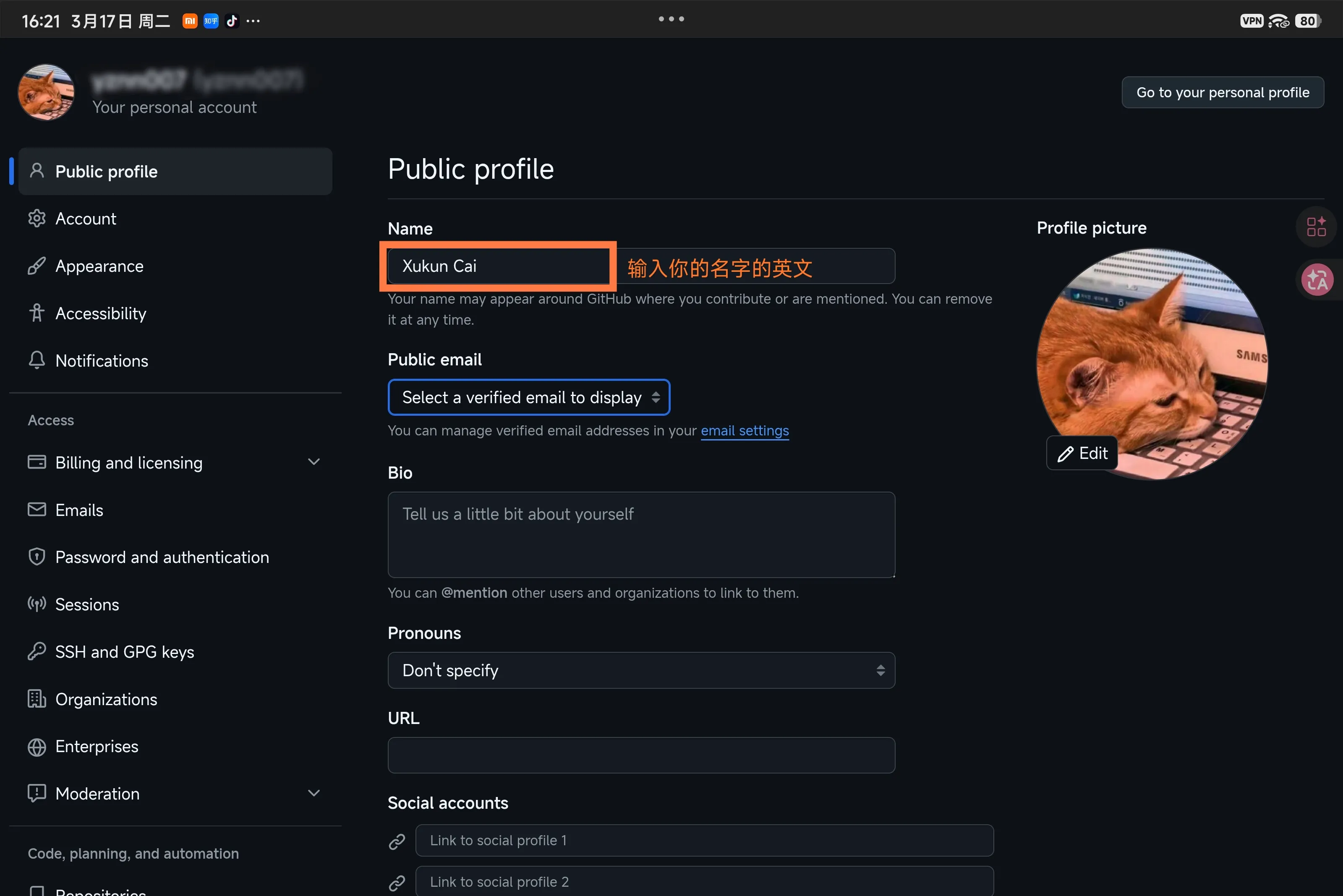This screenshot has height=896, width=1343.
Task: Go to Appearance settings
Action: pyautogui.click(x=99, y=266)
